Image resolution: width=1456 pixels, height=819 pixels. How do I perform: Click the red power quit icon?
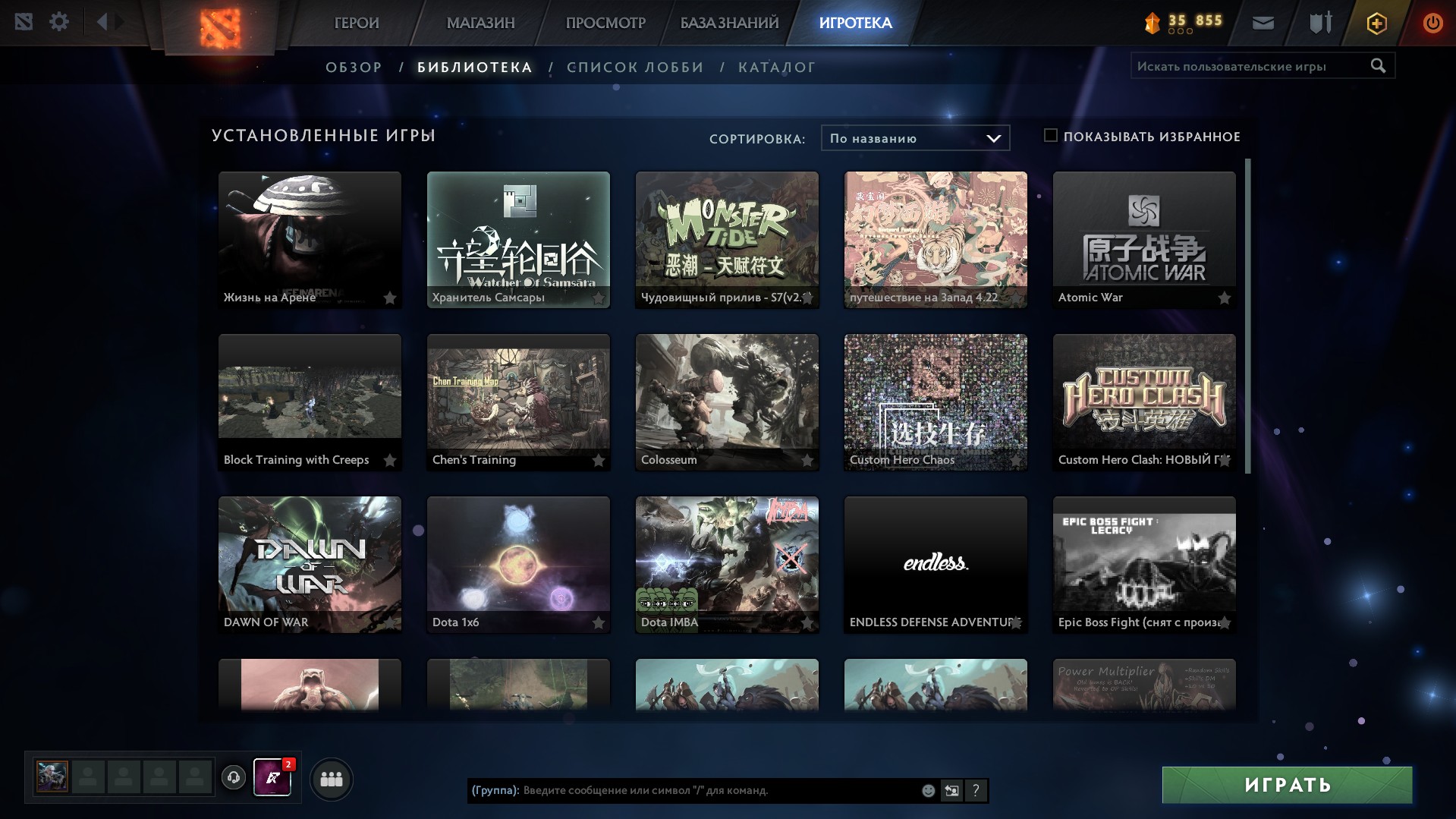(1432, 23)
